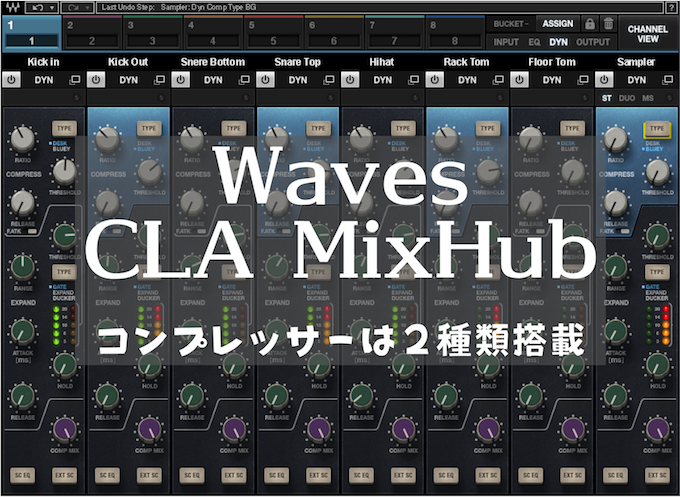Select ST mode on the Sampler channel
The height and width of the screenshot is (497, 680).
tap(607, 98)
